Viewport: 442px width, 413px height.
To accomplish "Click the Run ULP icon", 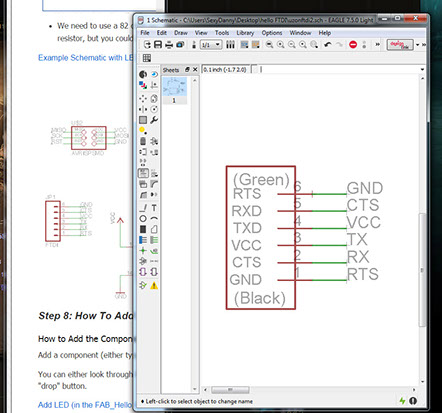I will [256, 44].
